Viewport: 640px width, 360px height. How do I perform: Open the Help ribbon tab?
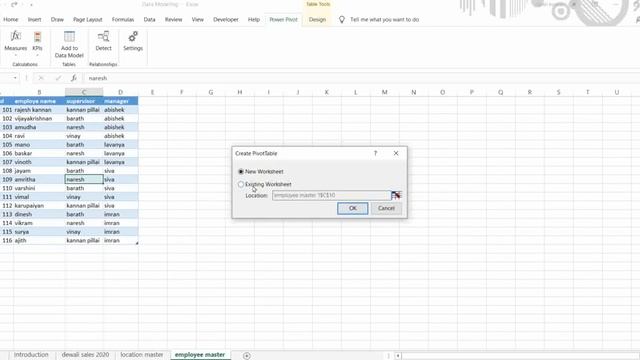click(x=254, y=20)
